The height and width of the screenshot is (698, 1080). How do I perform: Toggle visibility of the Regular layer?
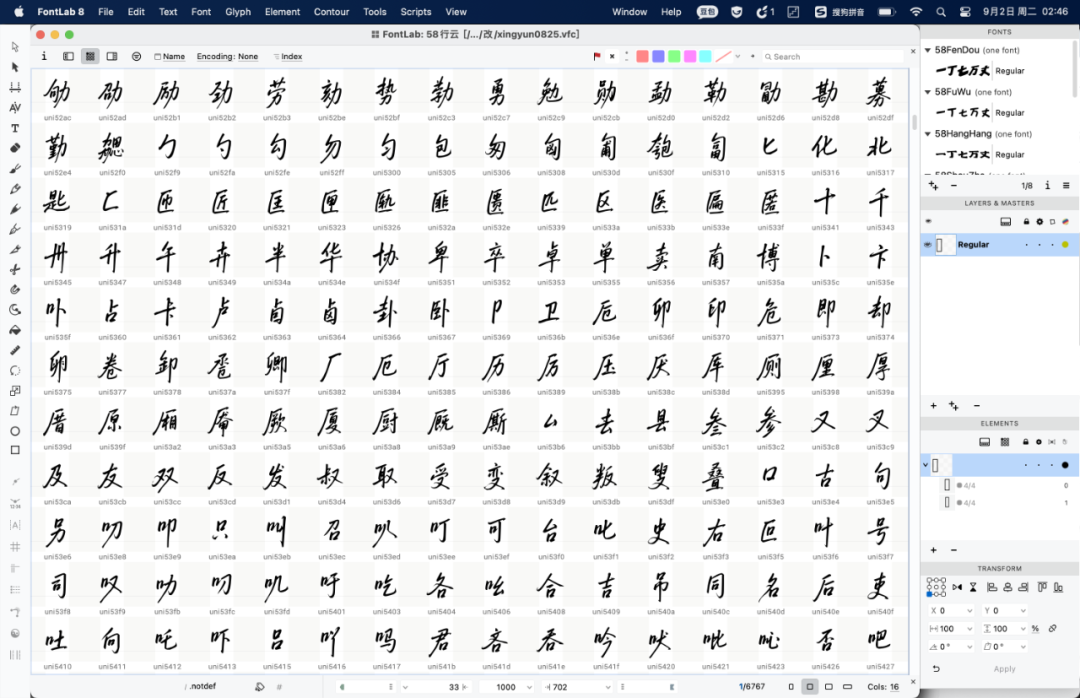tap(928, 244)
